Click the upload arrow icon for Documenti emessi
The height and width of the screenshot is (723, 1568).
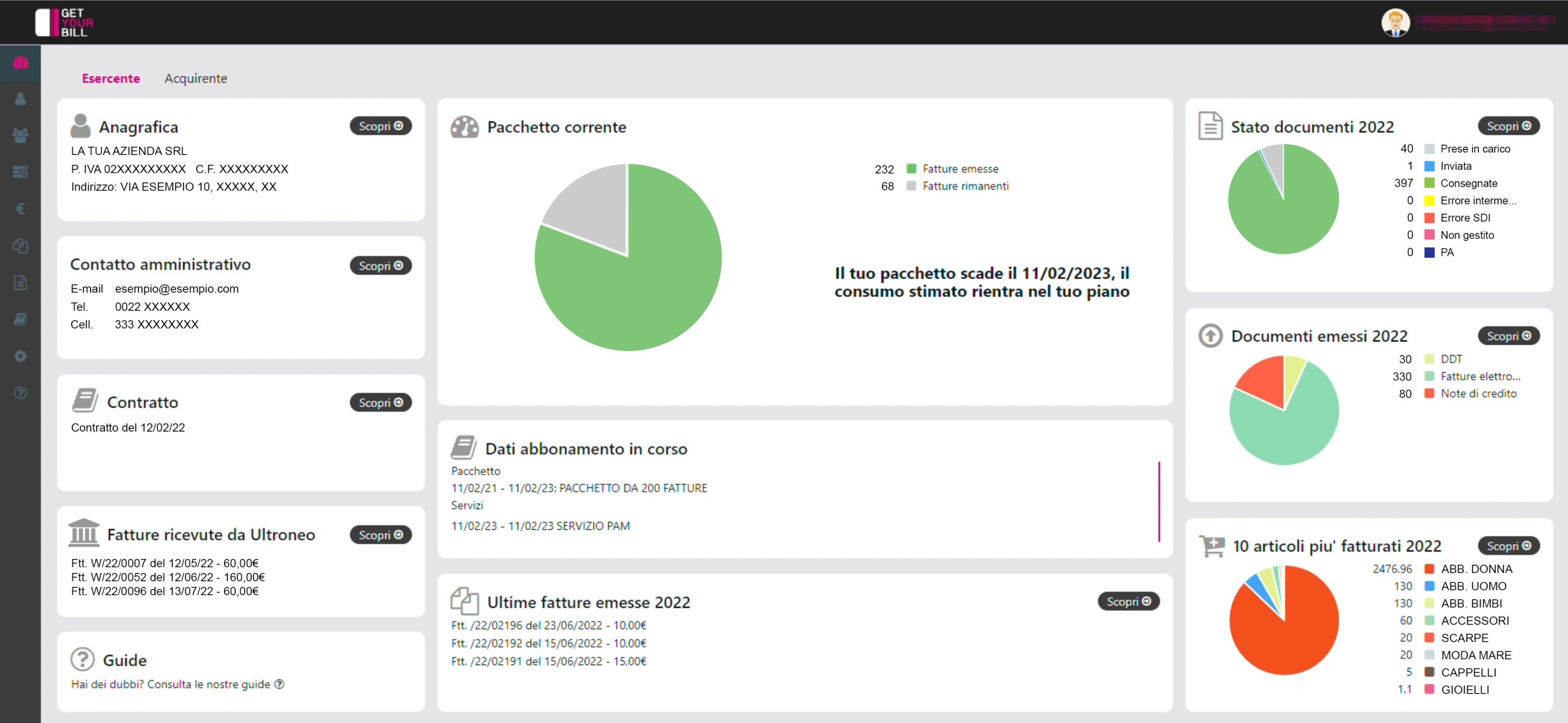pyautogui.click(x=1210, y=335)
